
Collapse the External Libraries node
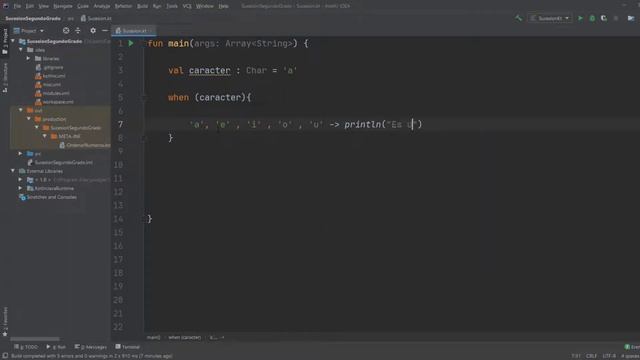click(13, 171)
